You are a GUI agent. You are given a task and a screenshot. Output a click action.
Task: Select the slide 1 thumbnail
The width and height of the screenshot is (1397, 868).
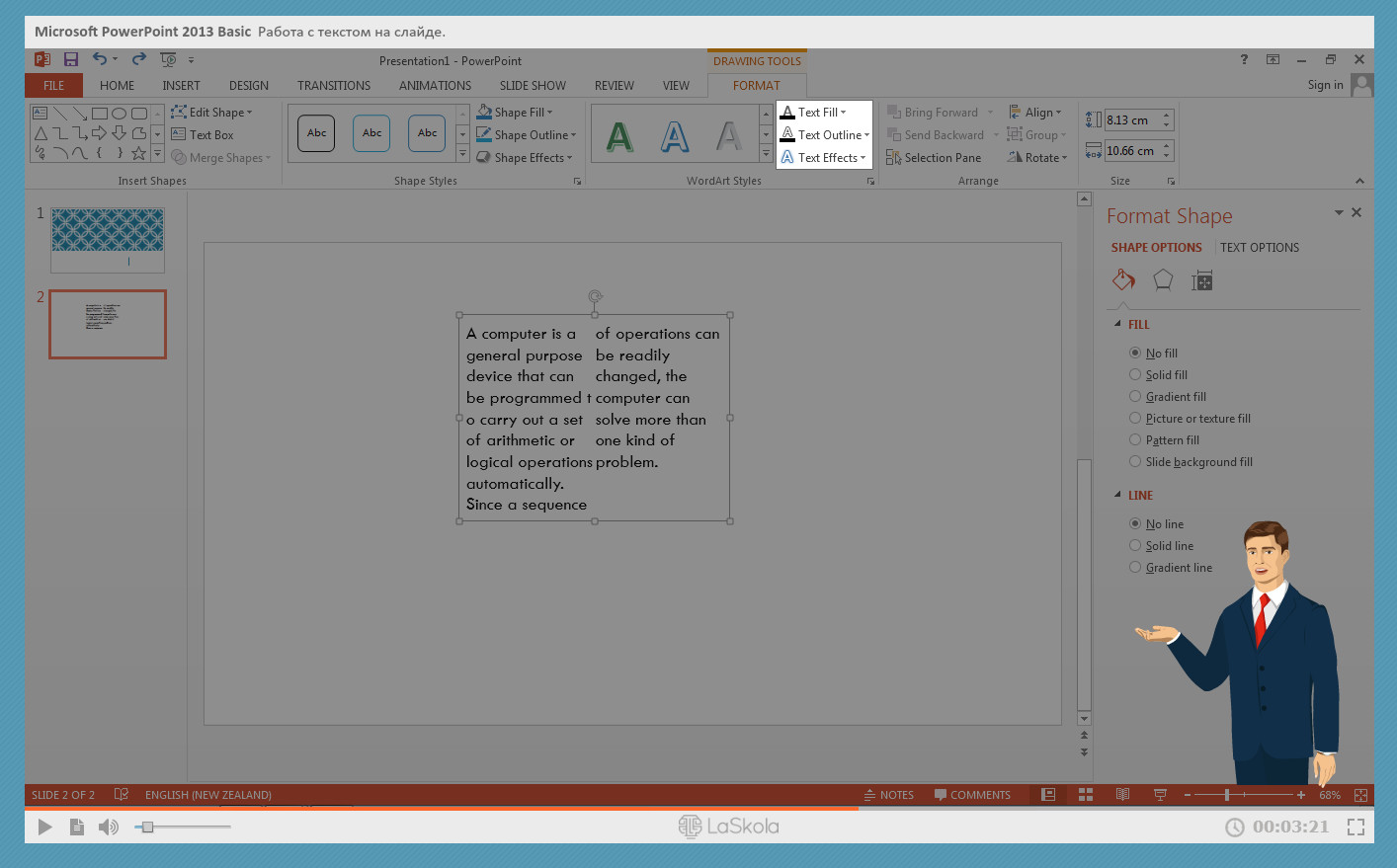pyautogui.click(x=108, y=239)
